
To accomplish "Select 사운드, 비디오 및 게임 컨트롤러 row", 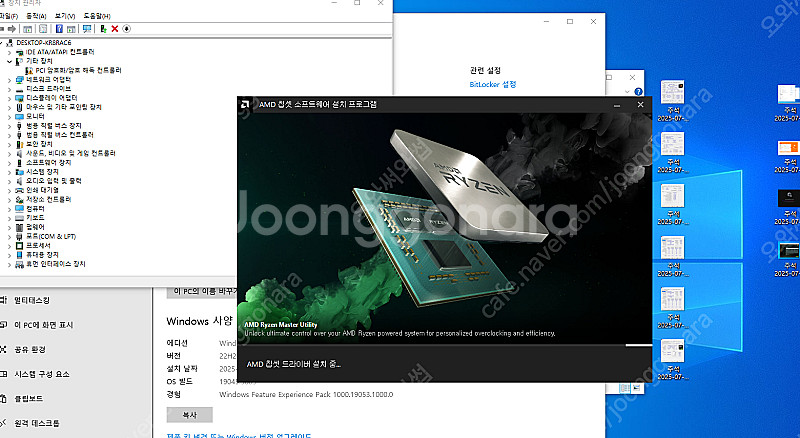I will [71, 153].
